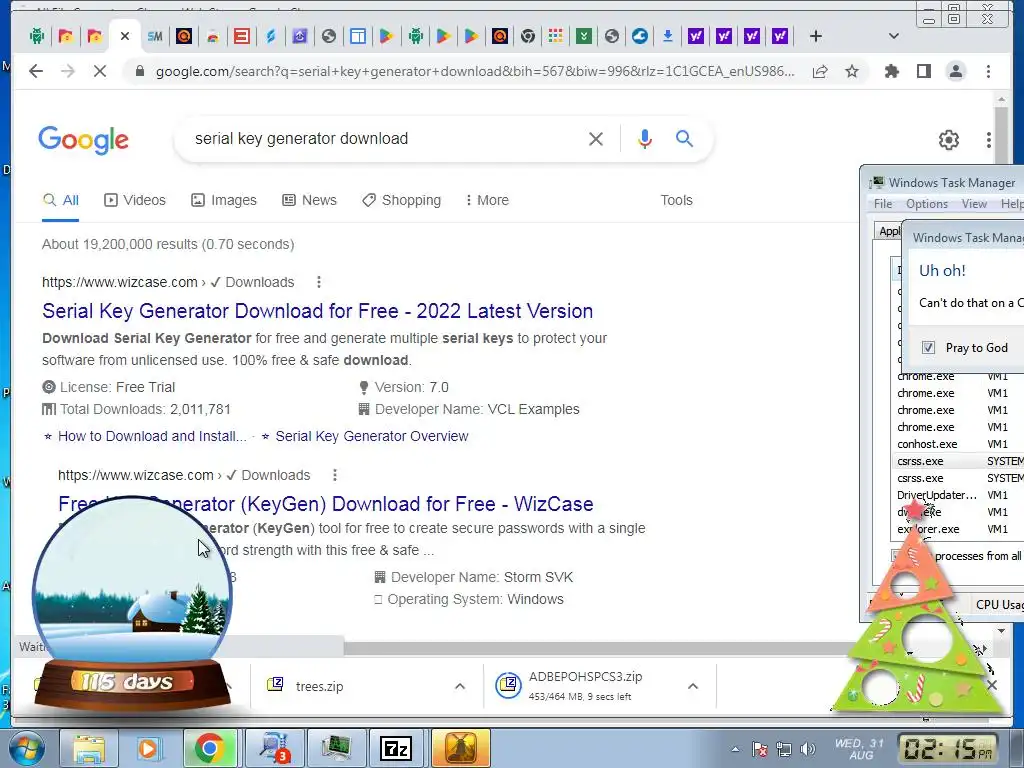Open Task Manager View menu

click(x=974, y=204)
